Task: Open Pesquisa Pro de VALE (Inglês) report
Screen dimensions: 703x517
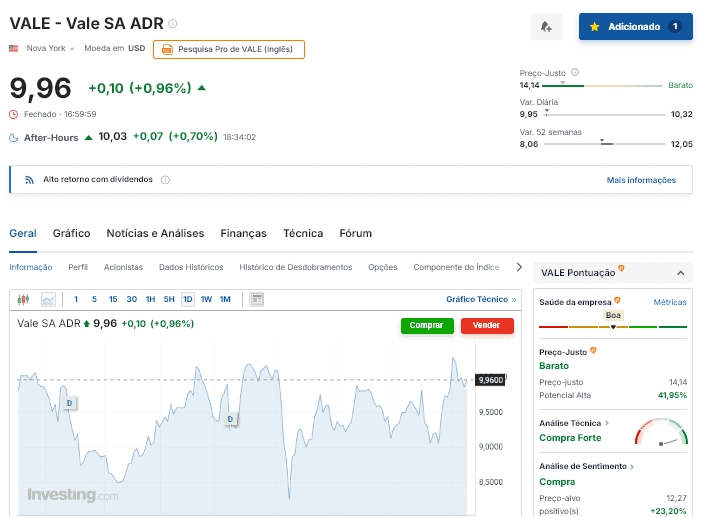Action: [x=229, y=49]
